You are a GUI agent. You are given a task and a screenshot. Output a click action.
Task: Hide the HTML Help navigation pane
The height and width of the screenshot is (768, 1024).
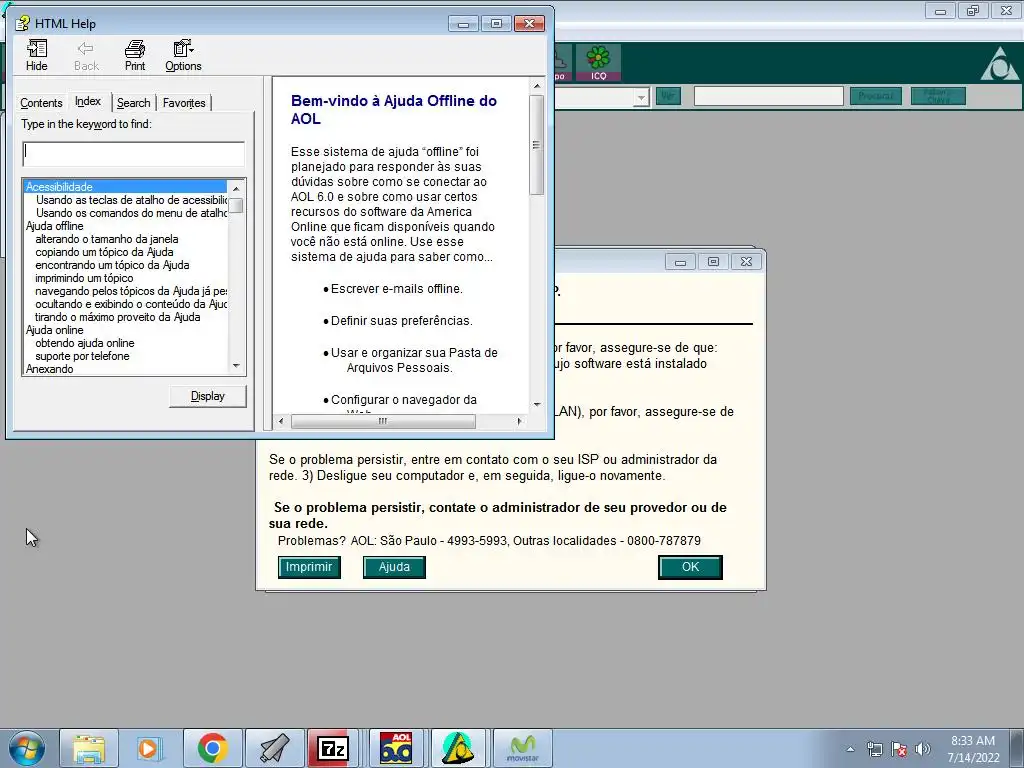pos(37,56)
